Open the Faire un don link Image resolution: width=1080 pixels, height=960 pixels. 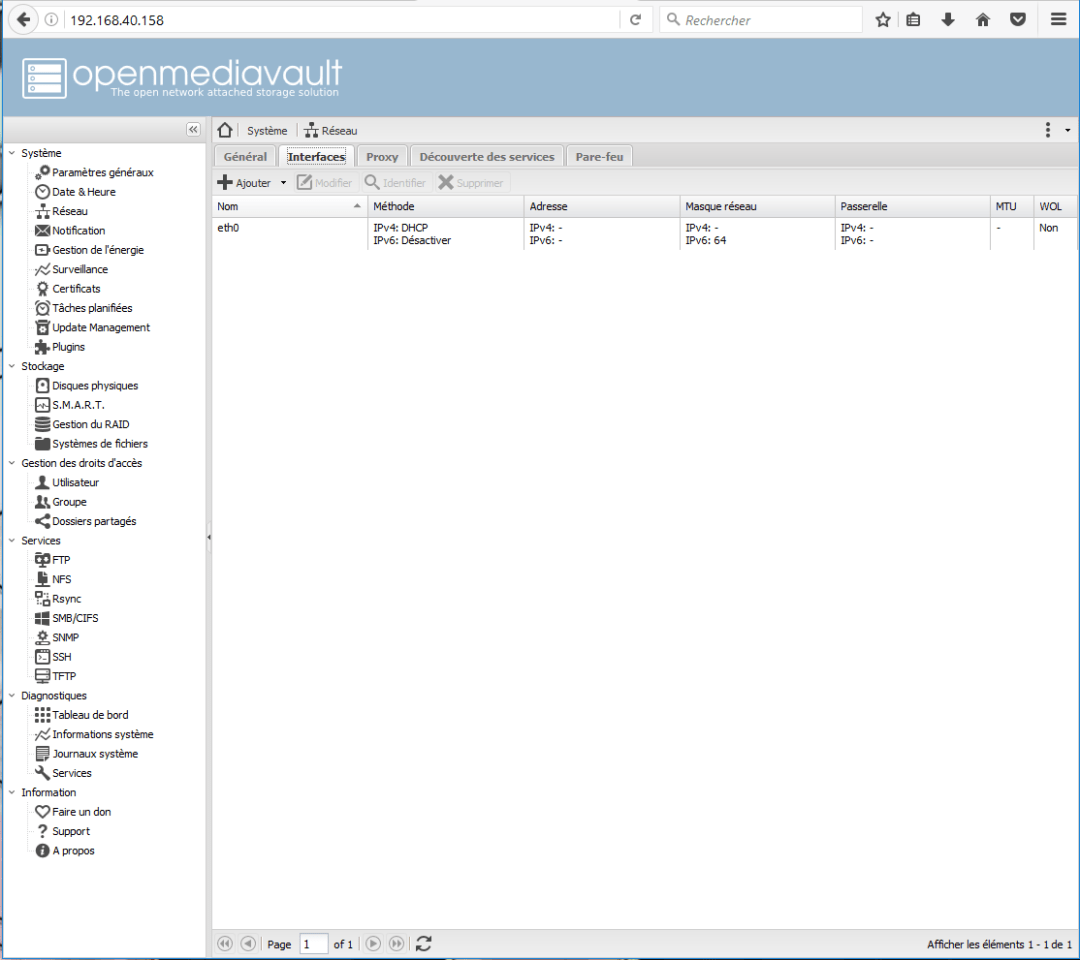coord(41,811)
